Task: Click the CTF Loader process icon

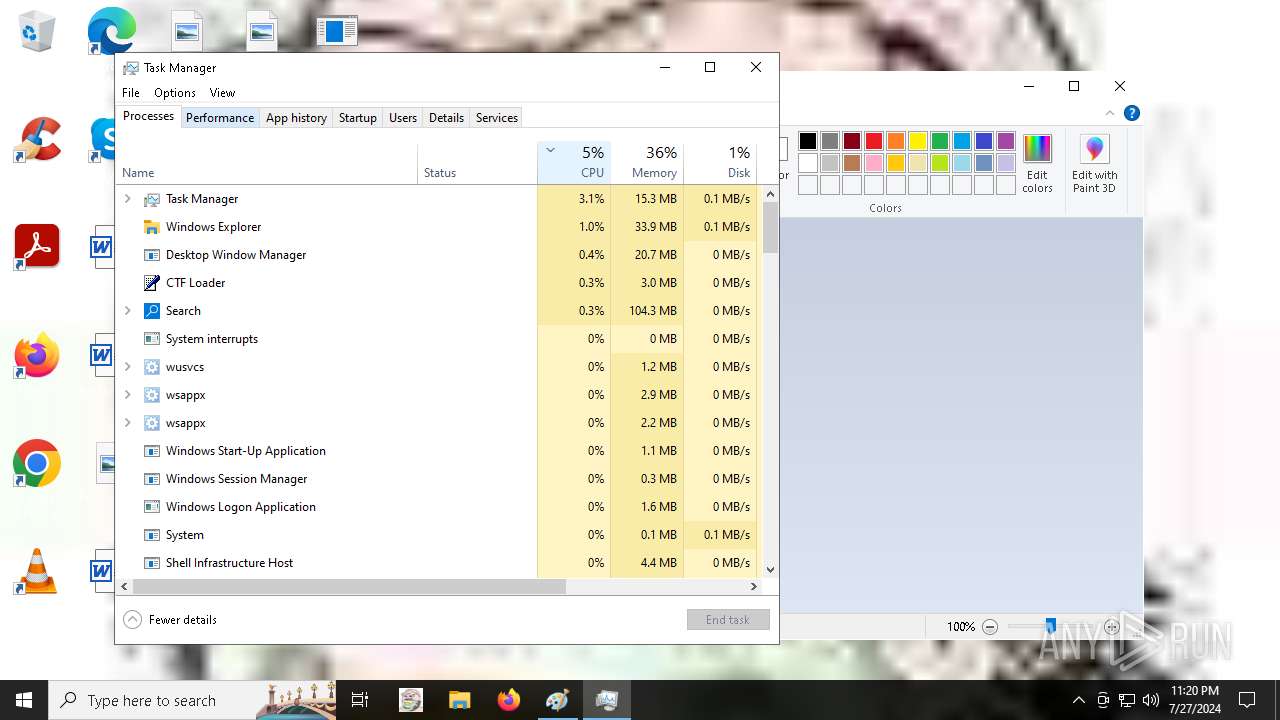Action: tap(152, 283)
